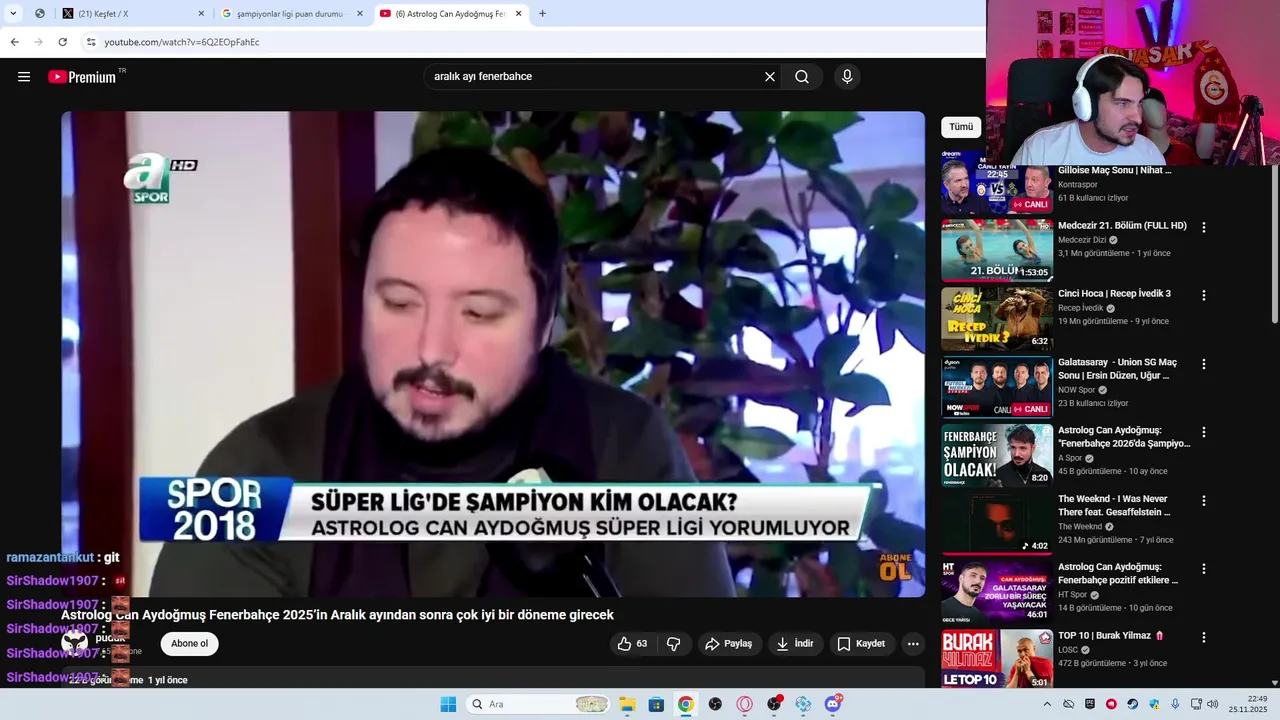Image resolution: width=1280 pixels, height=720 pixels.
Task: Open options for Fenerbahçe pozitif etkilere video
Action: 1204,568
